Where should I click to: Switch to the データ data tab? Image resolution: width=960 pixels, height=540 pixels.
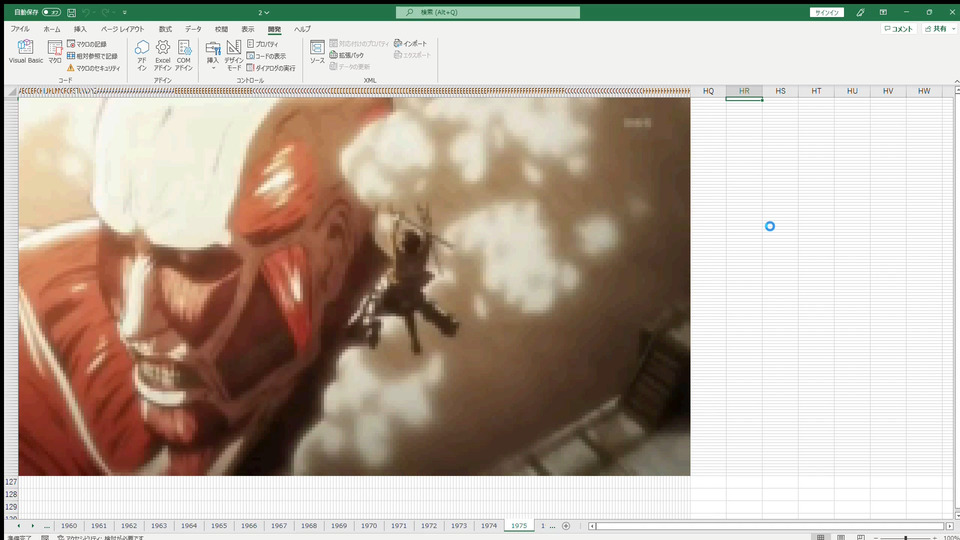click(x=193, y=29)
